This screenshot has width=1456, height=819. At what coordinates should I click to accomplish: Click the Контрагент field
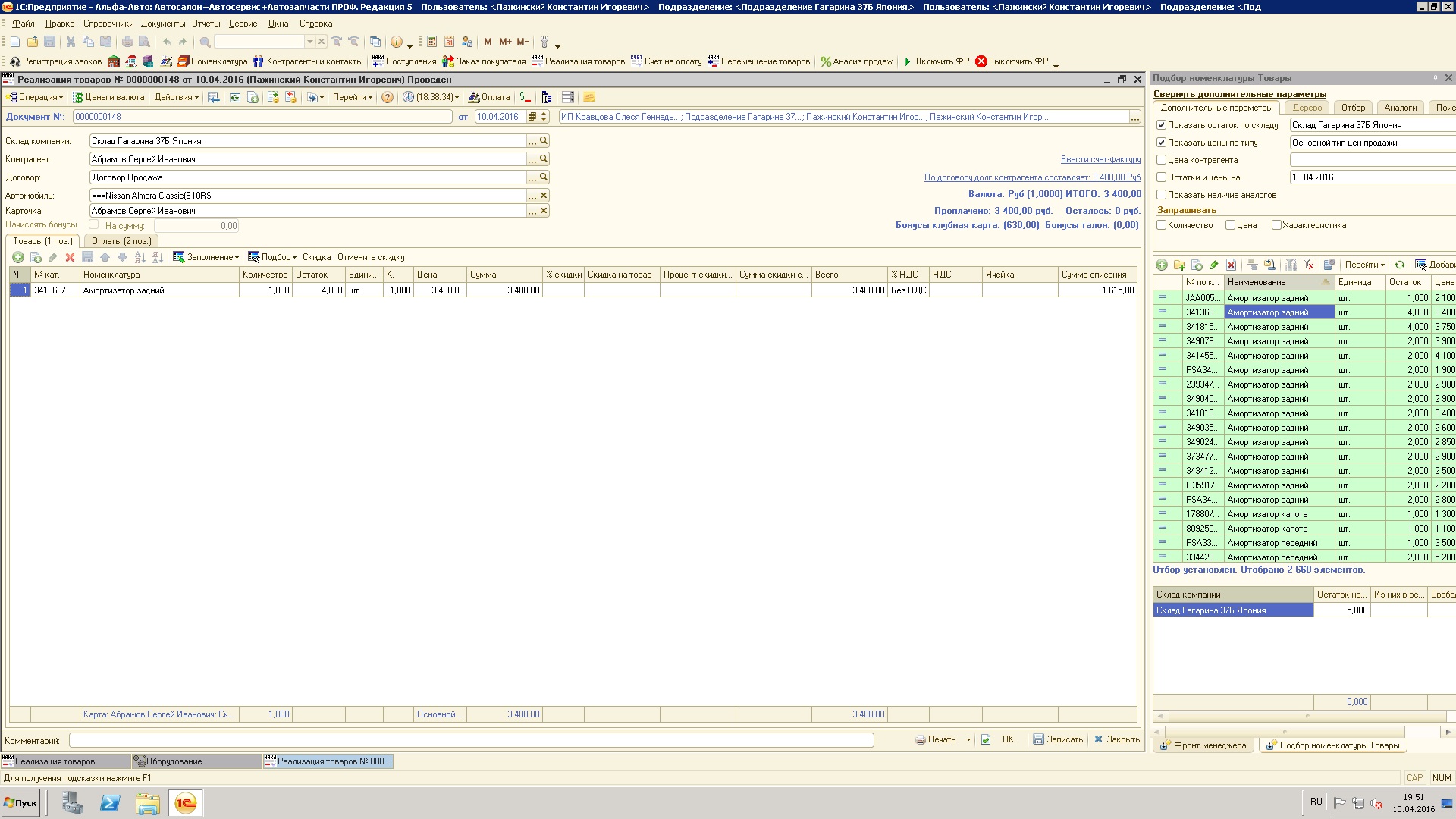307,159
